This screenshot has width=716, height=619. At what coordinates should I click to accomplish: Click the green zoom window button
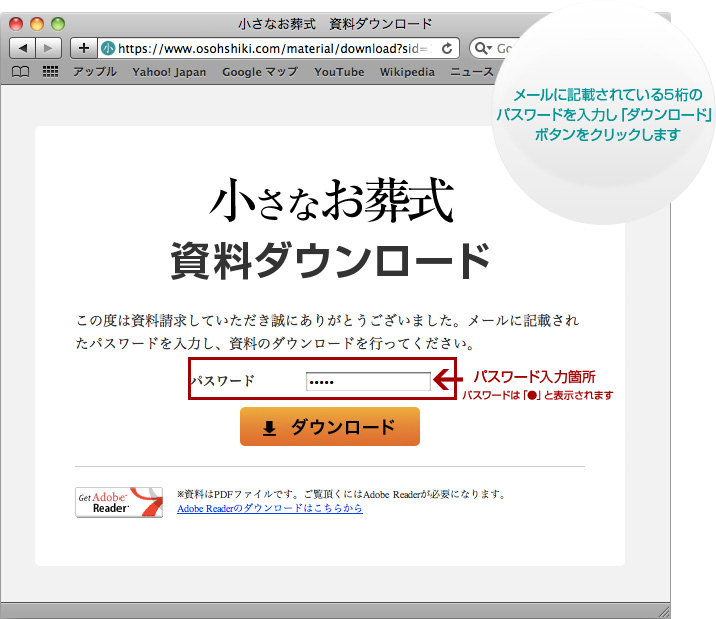coord(58,23)
